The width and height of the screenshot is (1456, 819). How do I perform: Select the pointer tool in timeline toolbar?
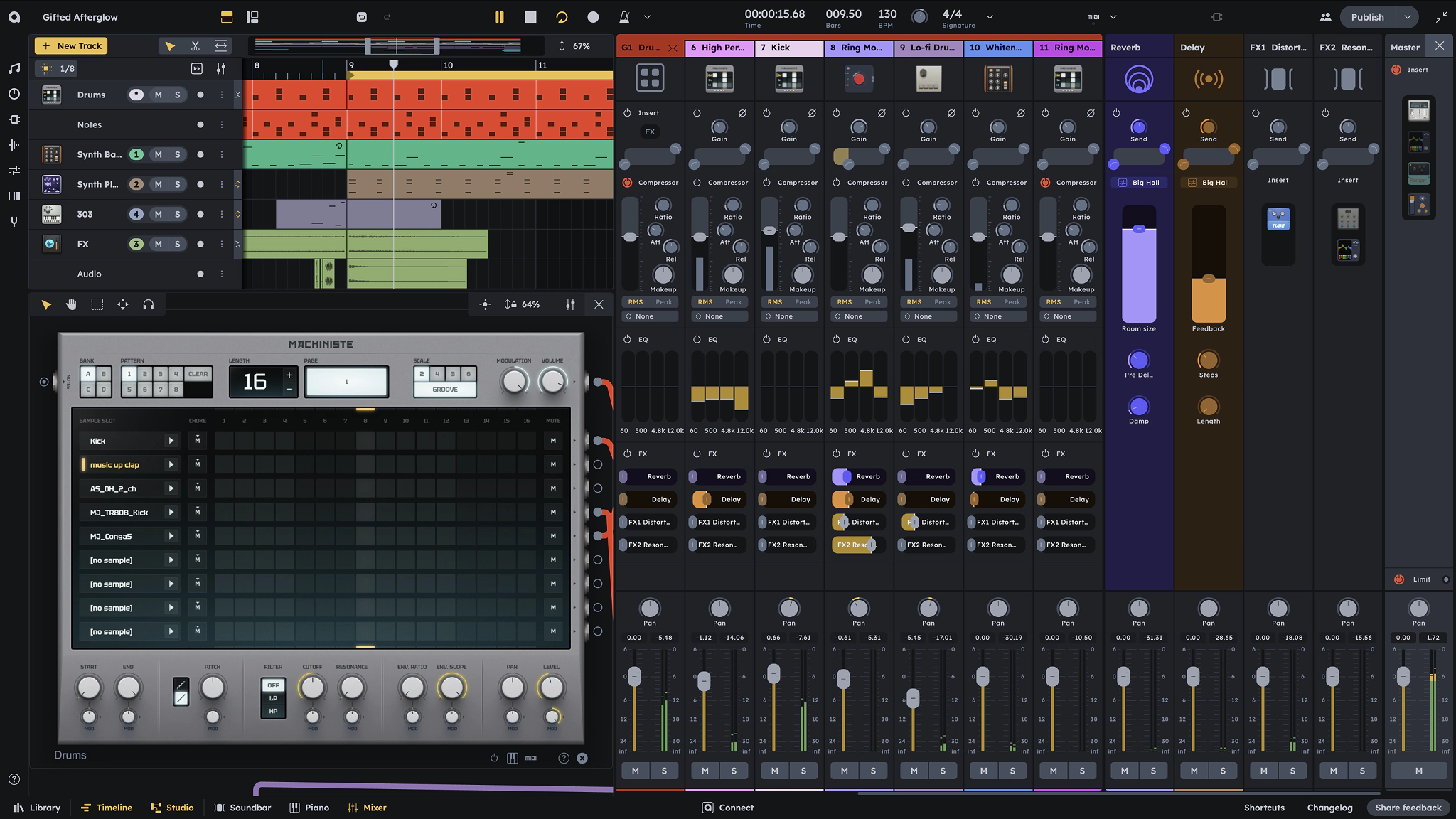coord(170,46)
